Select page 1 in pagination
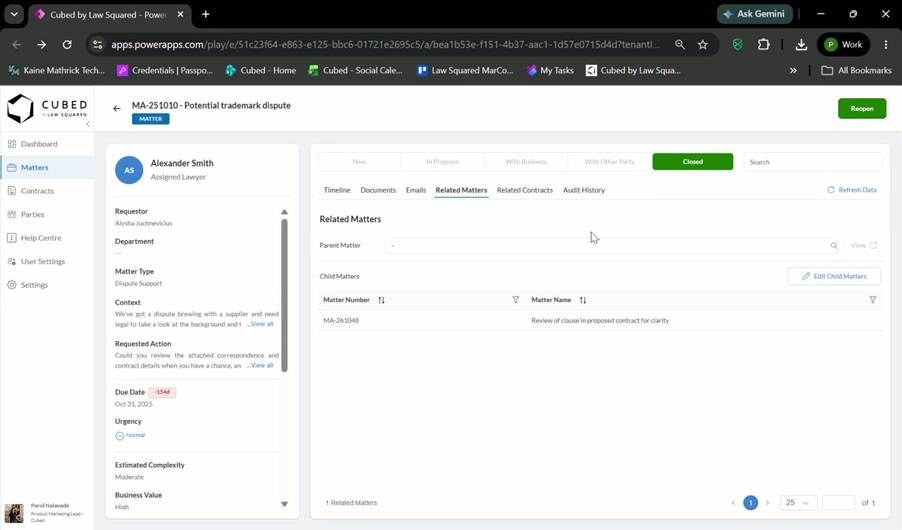 (x=750, y=503)
